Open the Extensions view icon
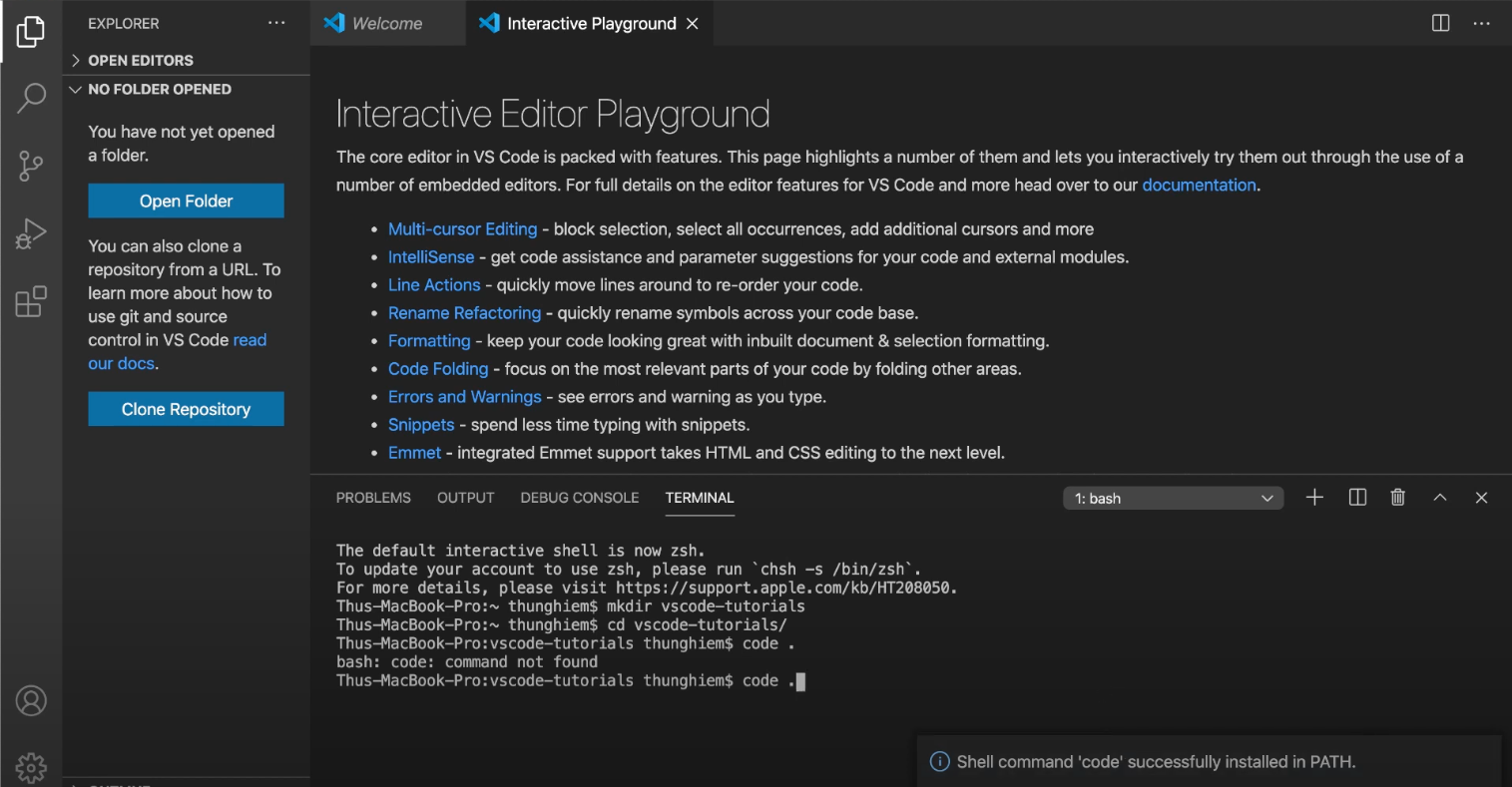This screenshot has height=787, width=1512. point(31,301)
